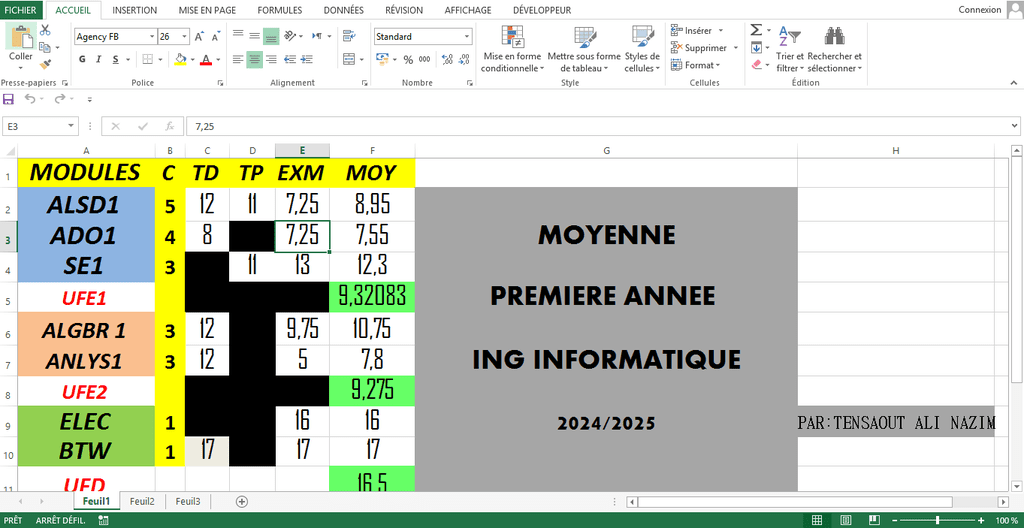Click the zoom slider handle
Viewport: 1024px width, 528px height.
click(x=938, y=520)
